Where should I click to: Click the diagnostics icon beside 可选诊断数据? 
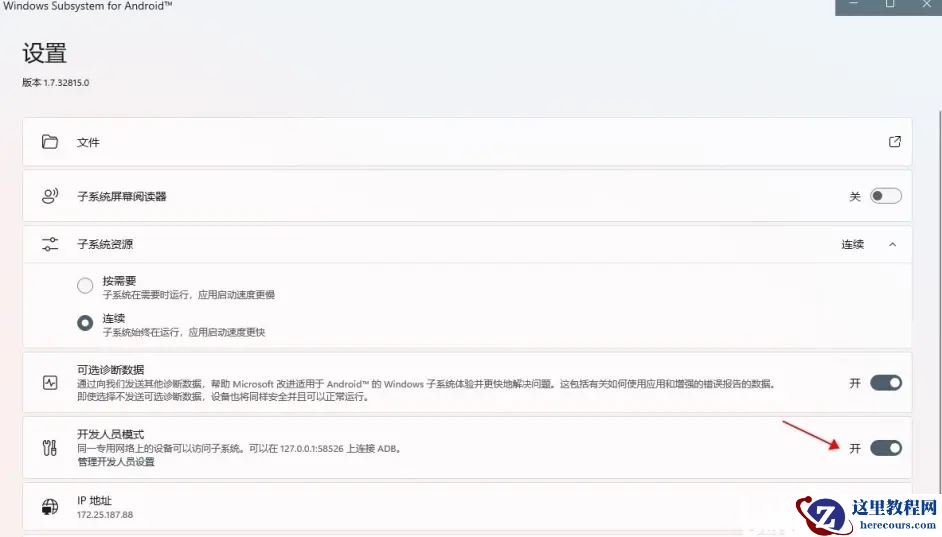coord(50,383)
